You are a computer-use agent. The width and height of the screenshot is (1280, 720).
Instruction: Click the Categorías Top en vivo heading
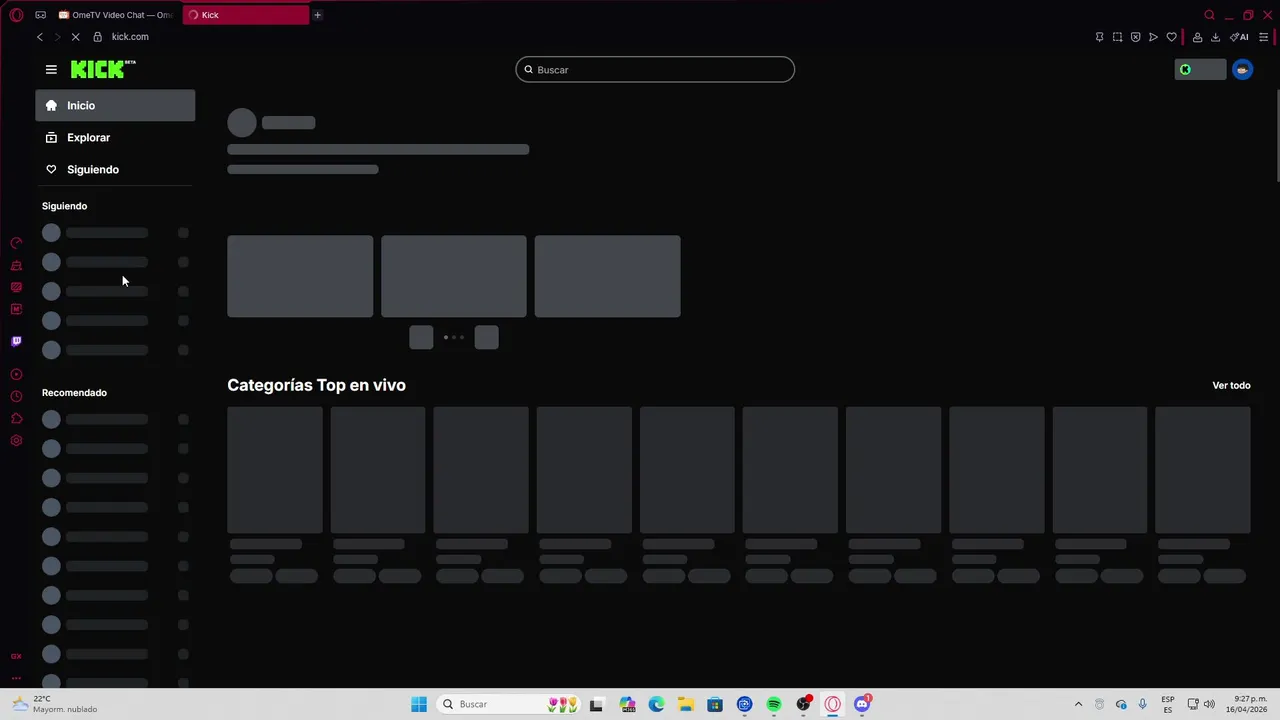tap(316, 385)
